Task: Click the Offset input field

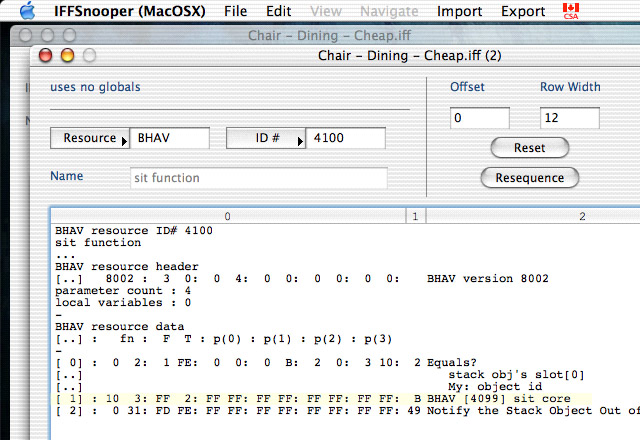Action: (479, 119)
